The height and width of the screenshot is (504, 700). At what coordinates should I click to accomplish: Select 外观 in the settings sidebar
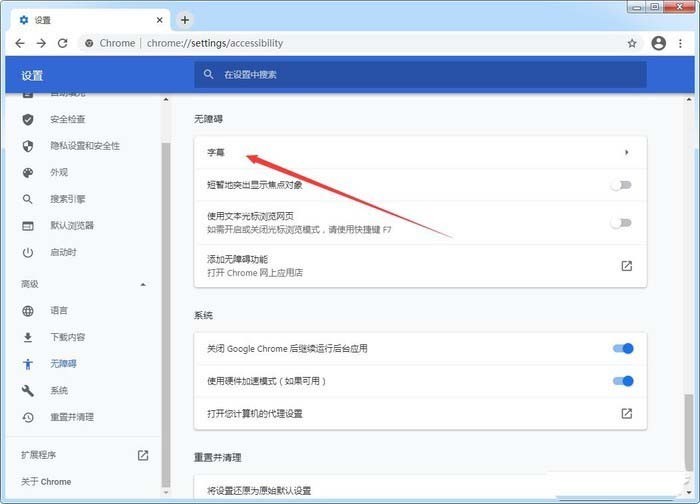(59, 172)
